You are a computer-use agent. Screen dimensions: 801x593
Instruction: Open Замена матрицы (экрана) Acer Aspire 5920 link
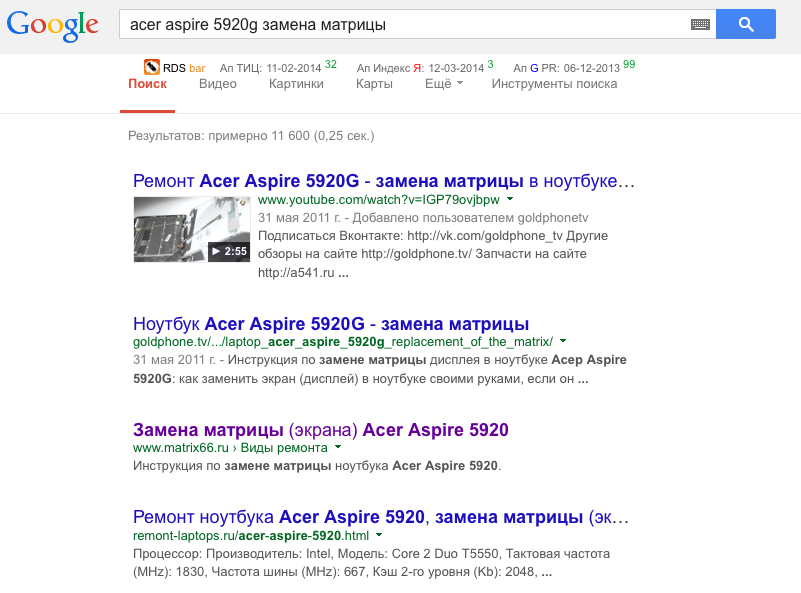321,430
